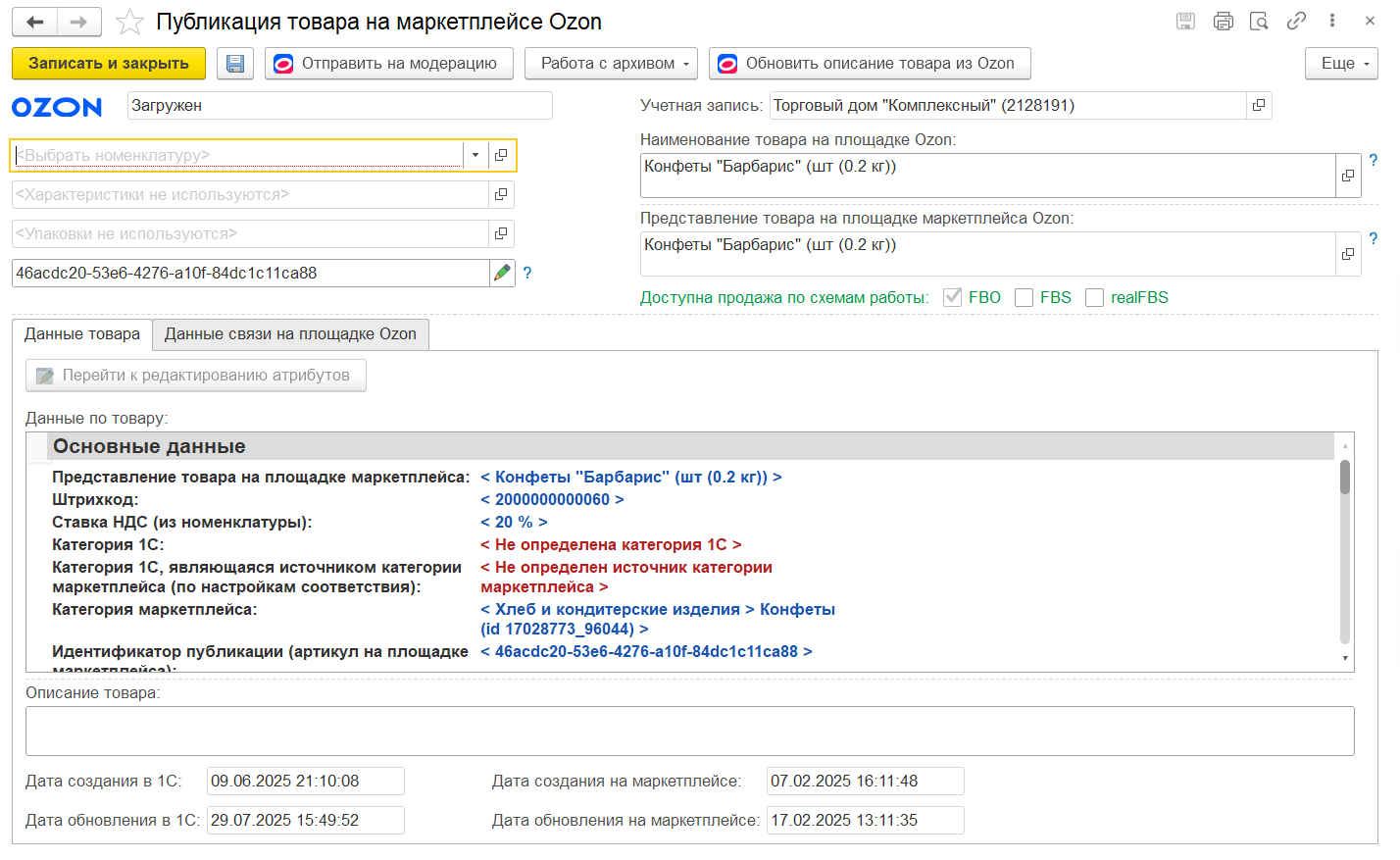Enable the realFBS checkbox
The image size is (1400, 860).
[1094, 297]
